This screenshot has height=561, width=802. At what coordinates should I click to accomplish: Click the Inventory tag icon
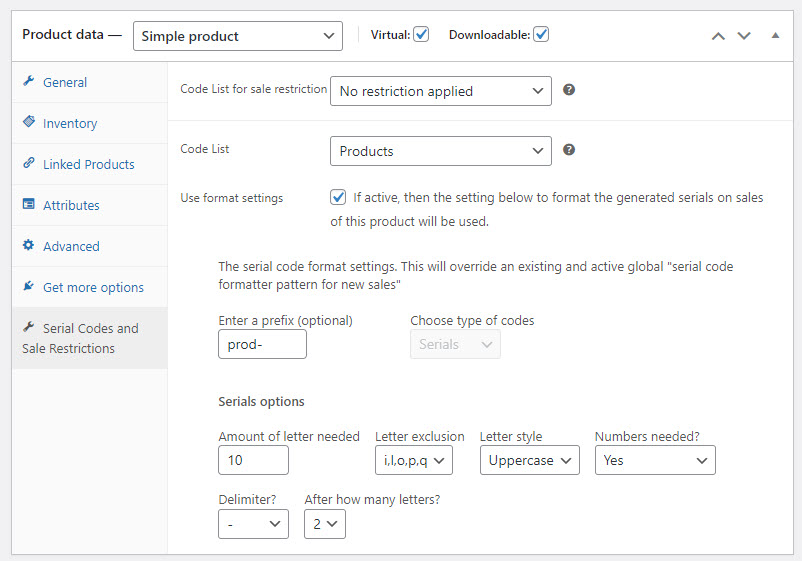[29, 122]
